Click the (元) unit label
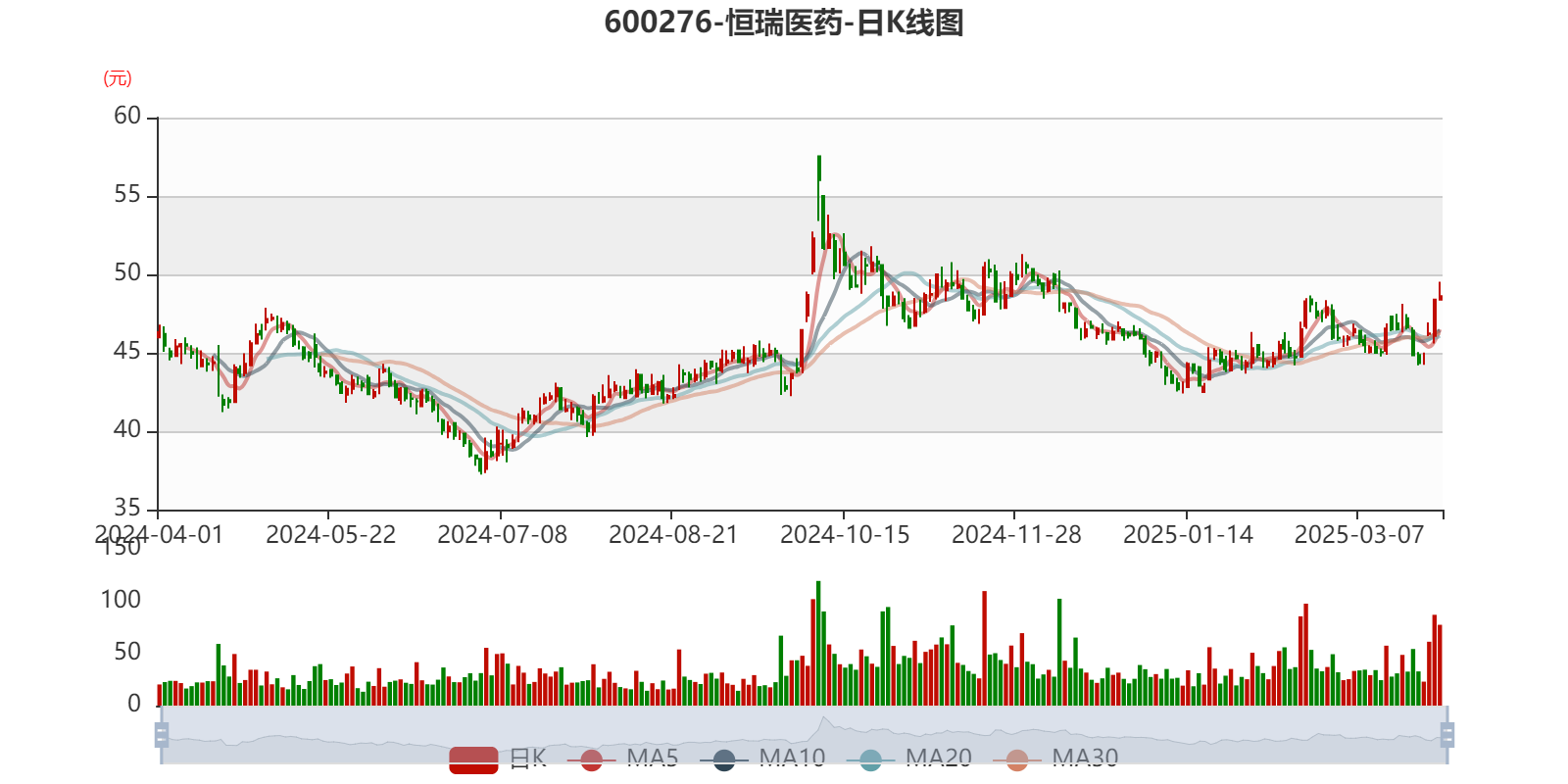The height and width of the screenshot is (784, 1568). pos(118,78)
